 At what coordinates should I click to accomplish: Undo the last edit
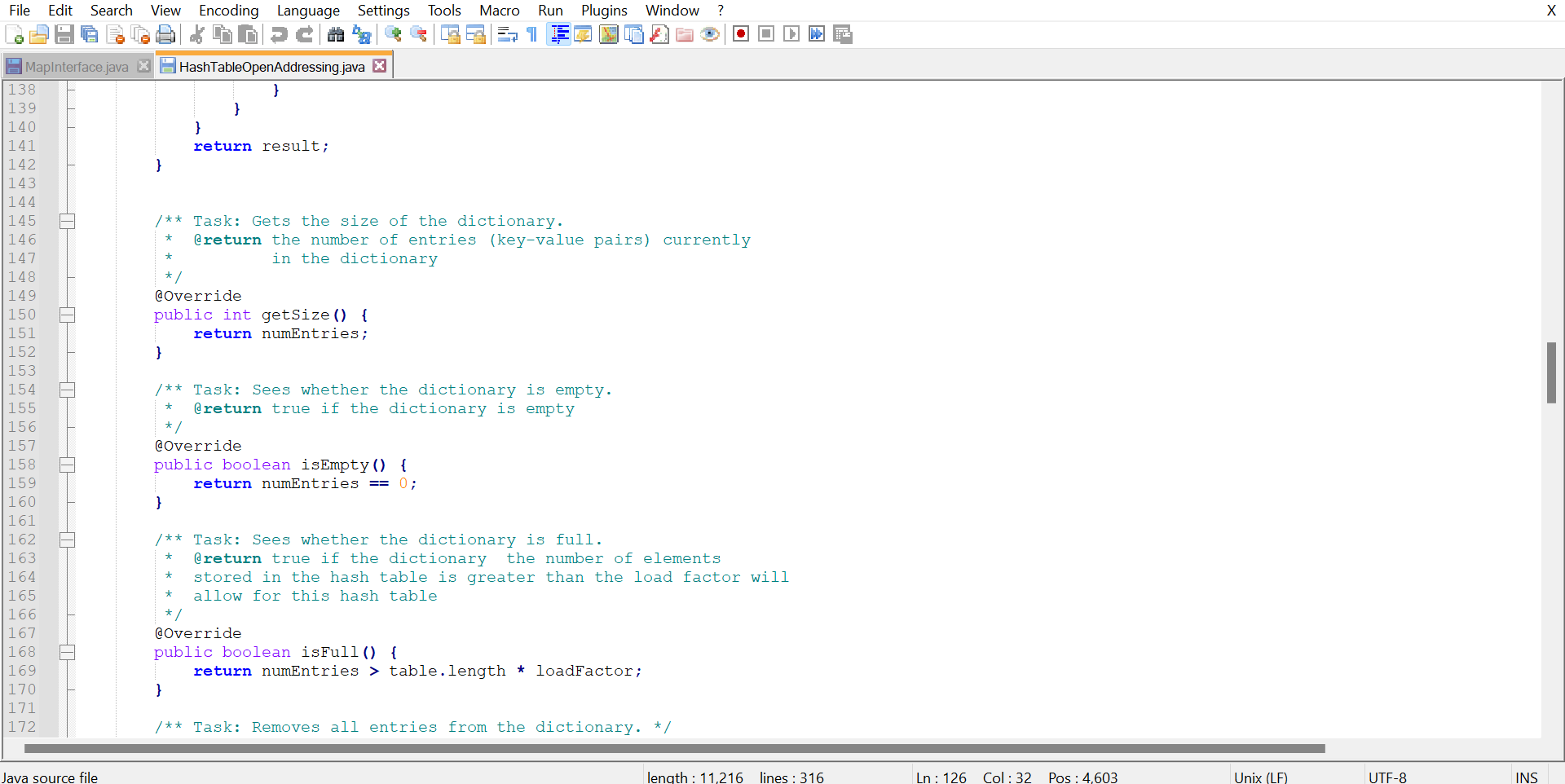pyautogui.click(x=279, y=34)
